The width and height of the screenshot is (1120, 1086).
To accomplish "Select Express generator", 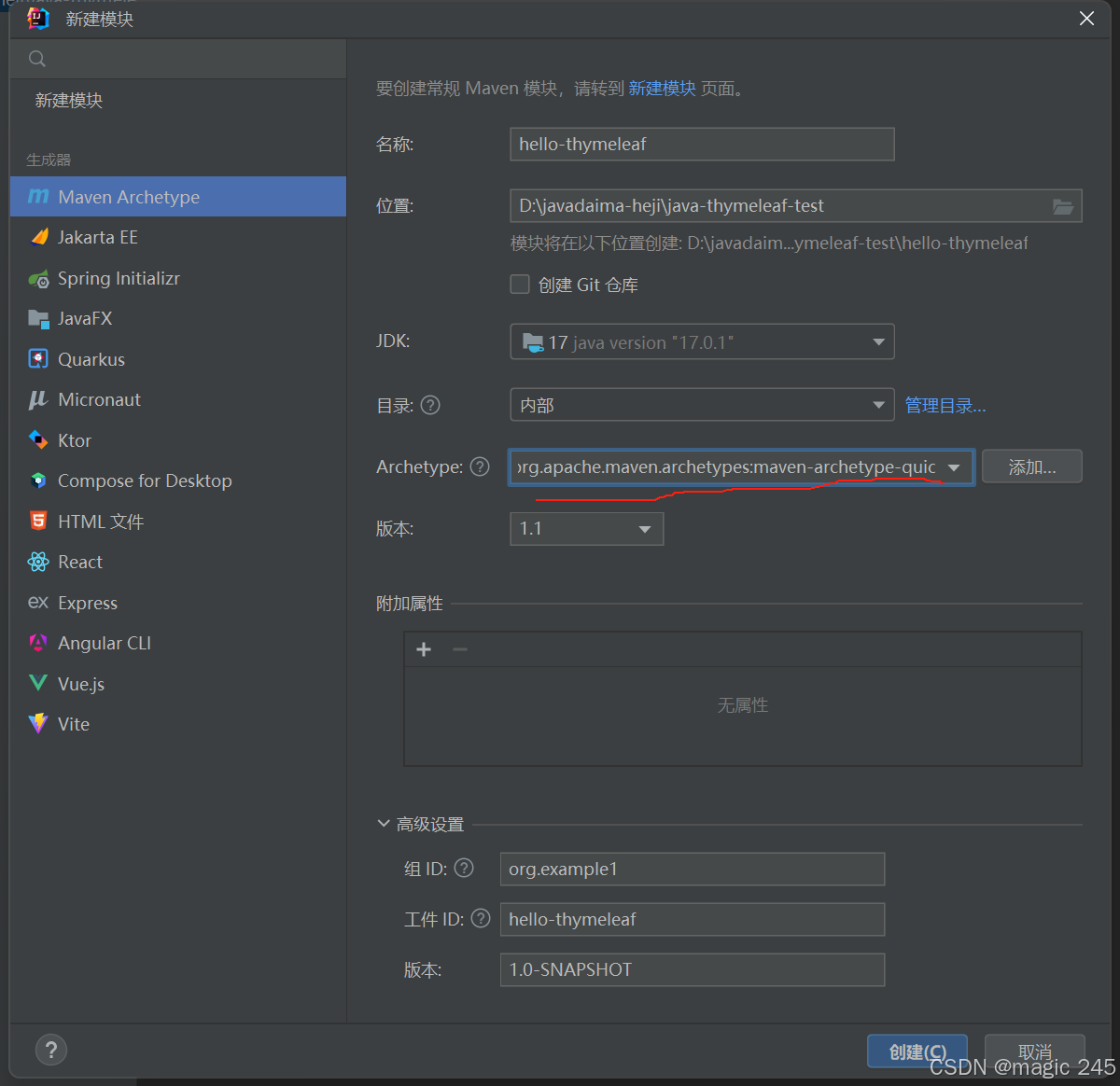I will [x=178, y=603].
